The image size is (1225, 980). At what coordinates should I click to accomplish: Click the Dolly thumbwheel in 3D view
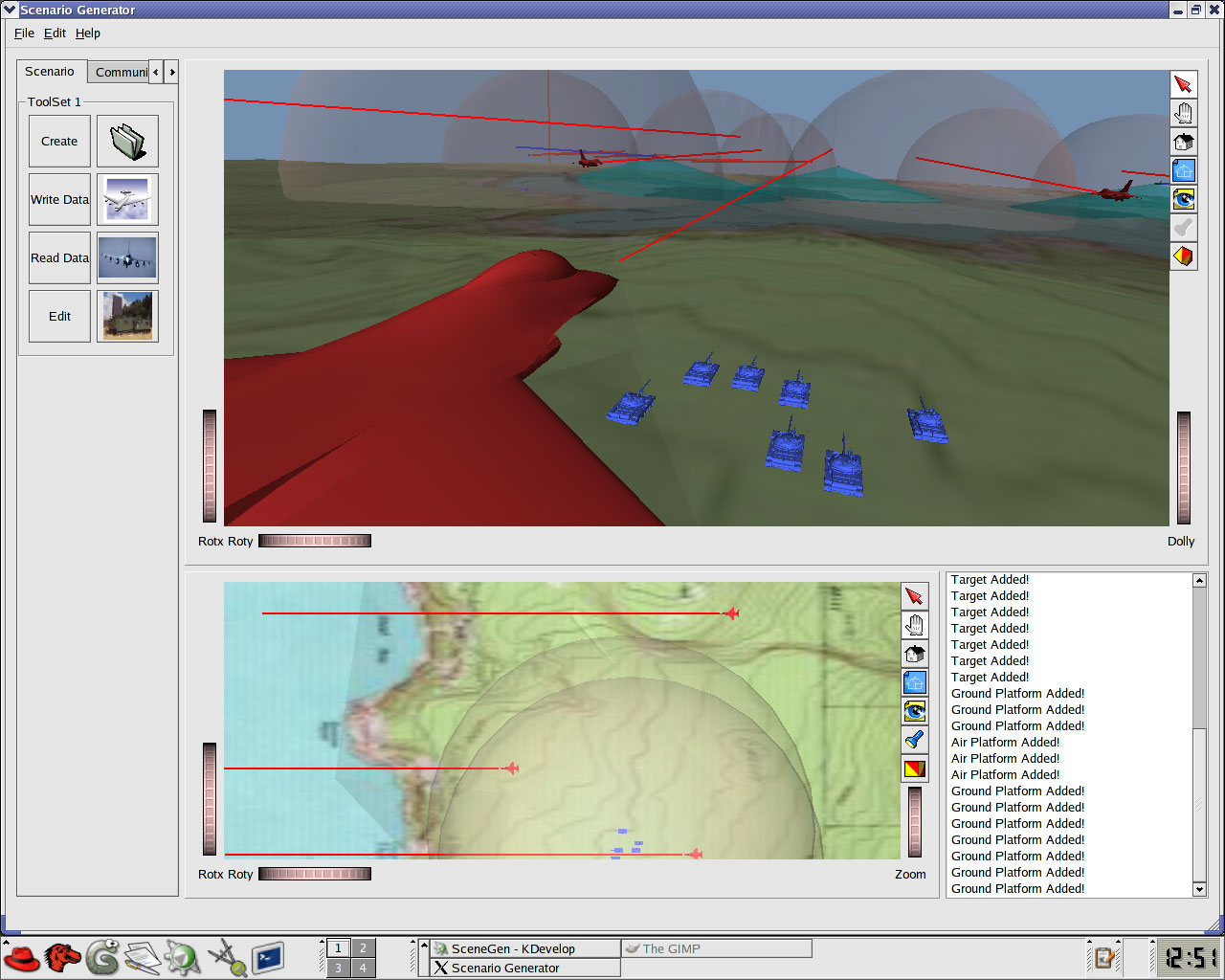pos(1184,468)
